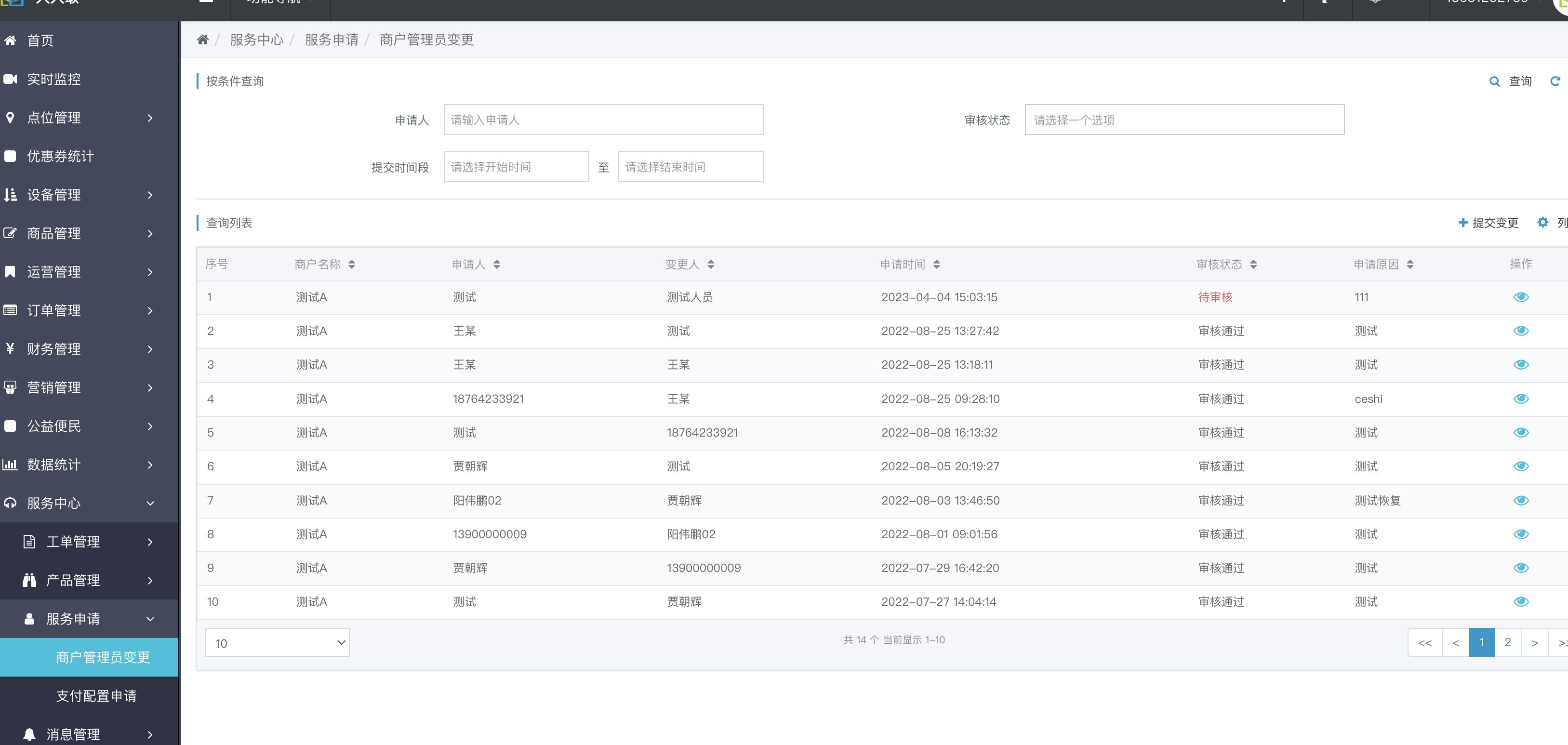Collapse the 服务中心 menu chevron
Image resolution: width=1568 pixels, height=745 pixels.
coord(150,504)
